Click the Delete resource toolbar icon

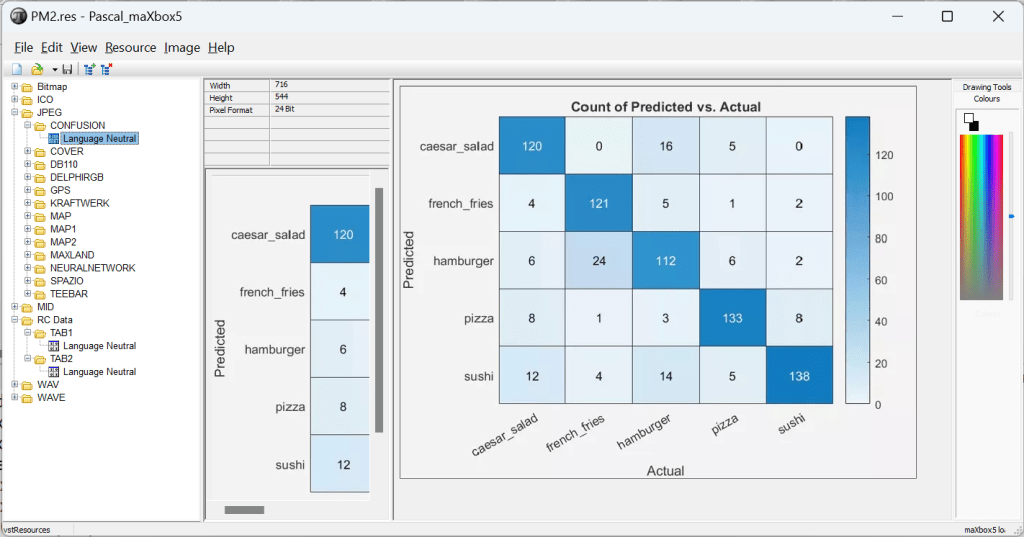(106, 69)
